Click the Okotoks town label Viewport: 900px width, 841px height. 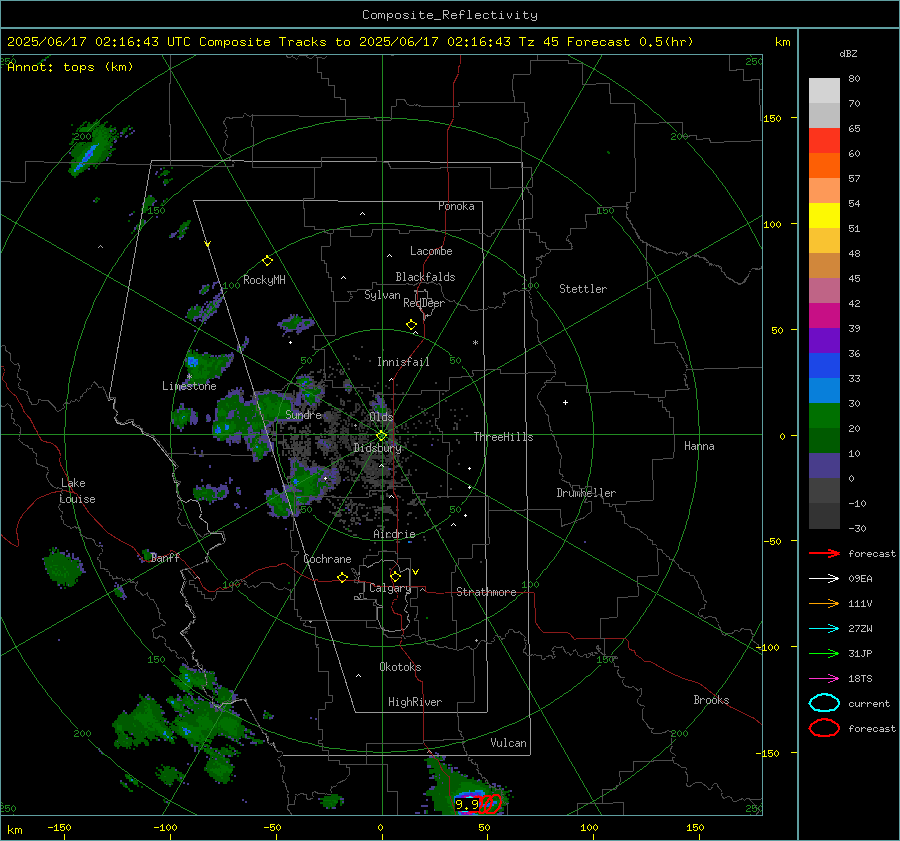(x=400, y=667)
